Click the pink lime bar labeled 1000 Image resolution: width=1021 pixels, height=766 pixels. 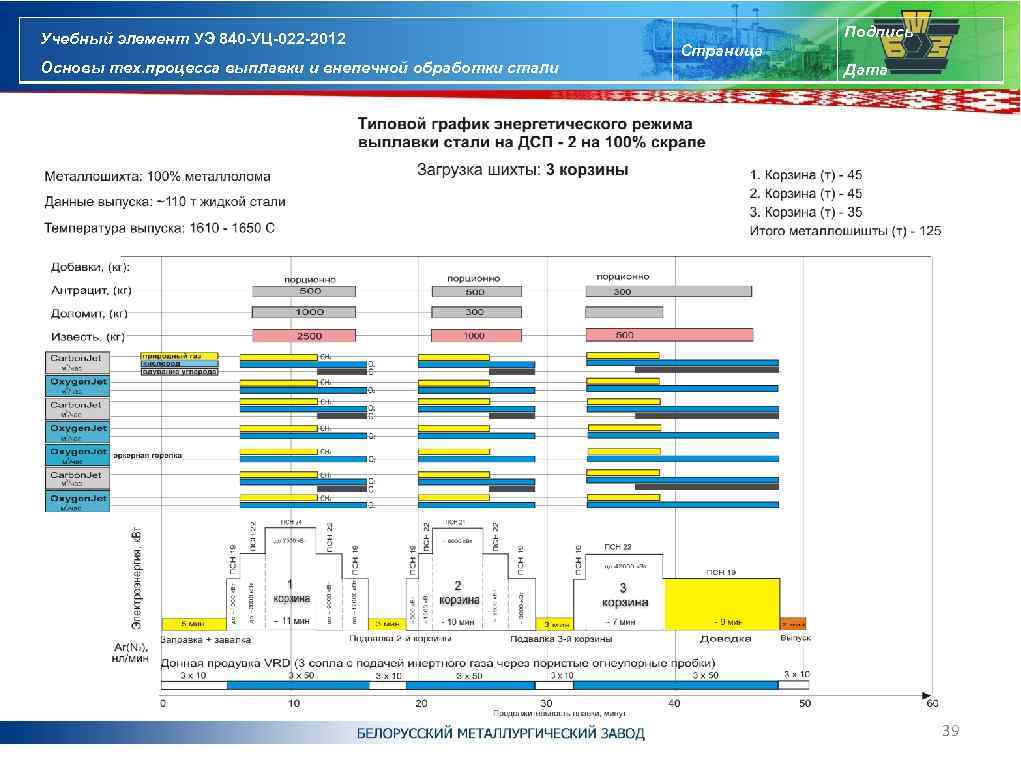click(x=477, y=335)
